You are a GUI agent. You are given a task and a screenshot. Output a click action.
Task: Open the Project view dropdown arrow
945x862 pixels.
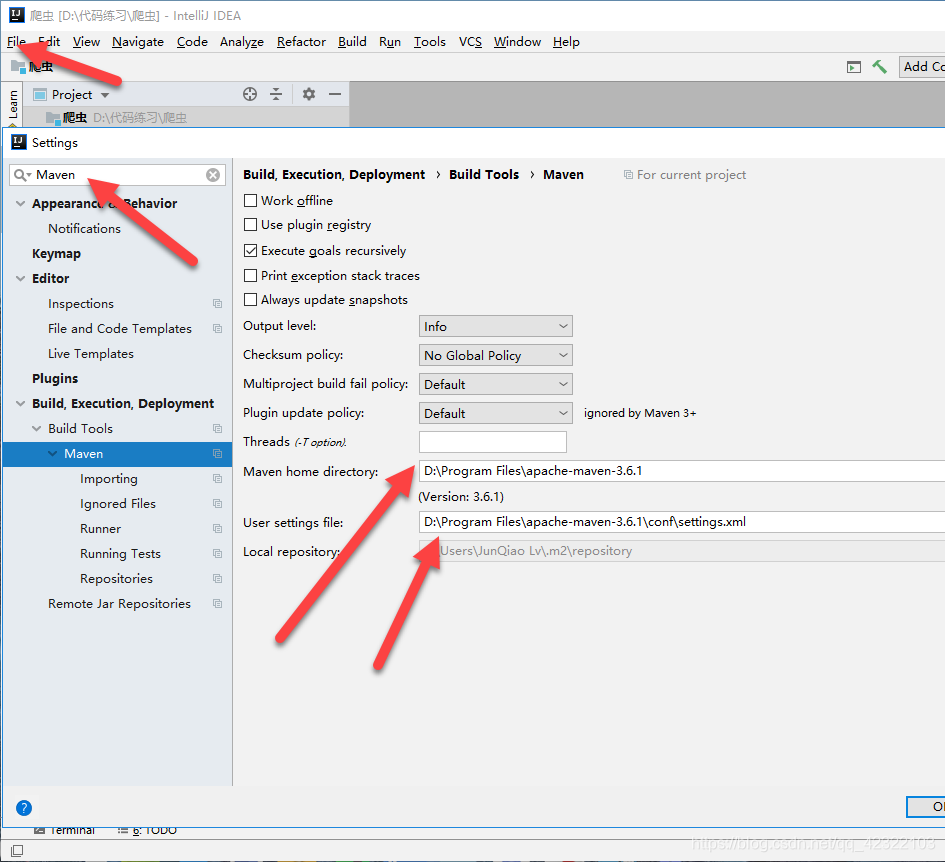coord(105,95)
